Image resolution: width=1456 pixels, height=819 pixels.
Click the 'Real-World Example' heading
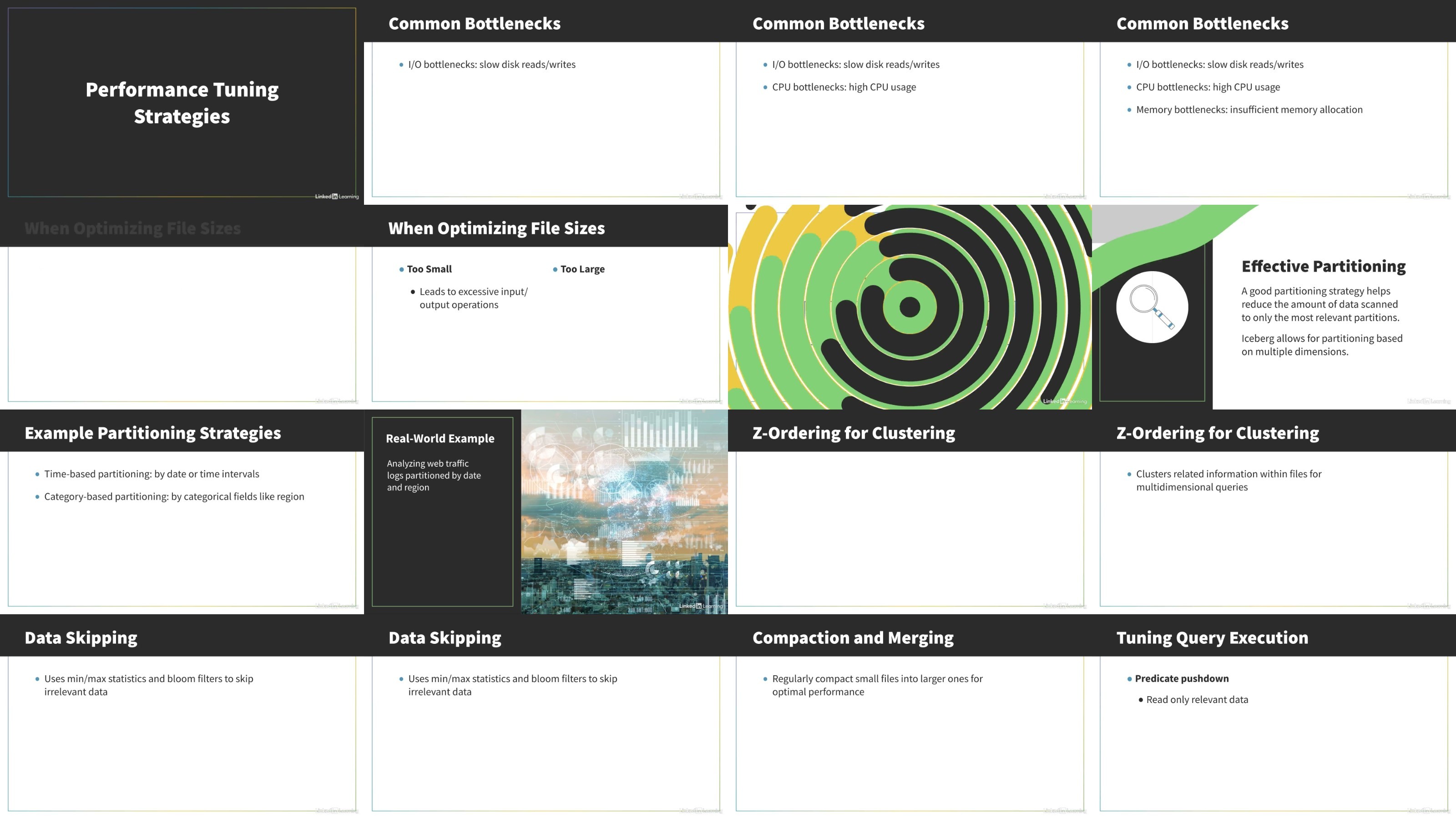coord(440,439)
